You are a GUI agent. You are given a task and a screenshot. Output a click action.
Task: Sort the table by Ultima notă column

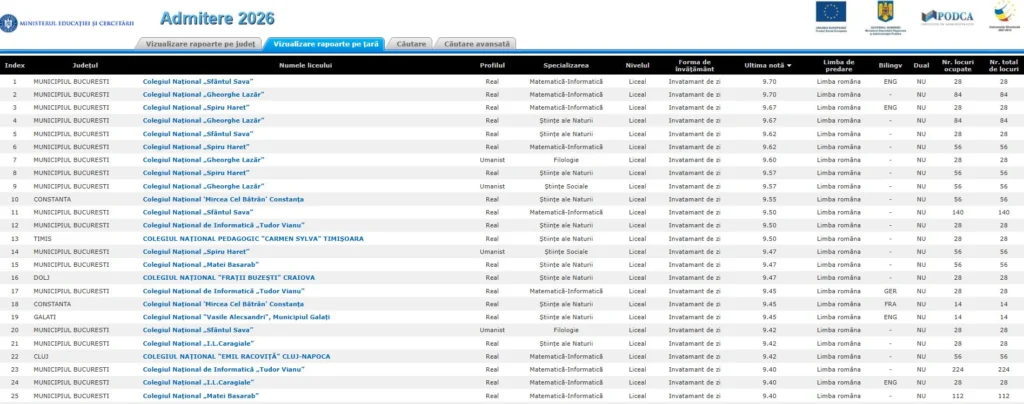tap(767, 65)
